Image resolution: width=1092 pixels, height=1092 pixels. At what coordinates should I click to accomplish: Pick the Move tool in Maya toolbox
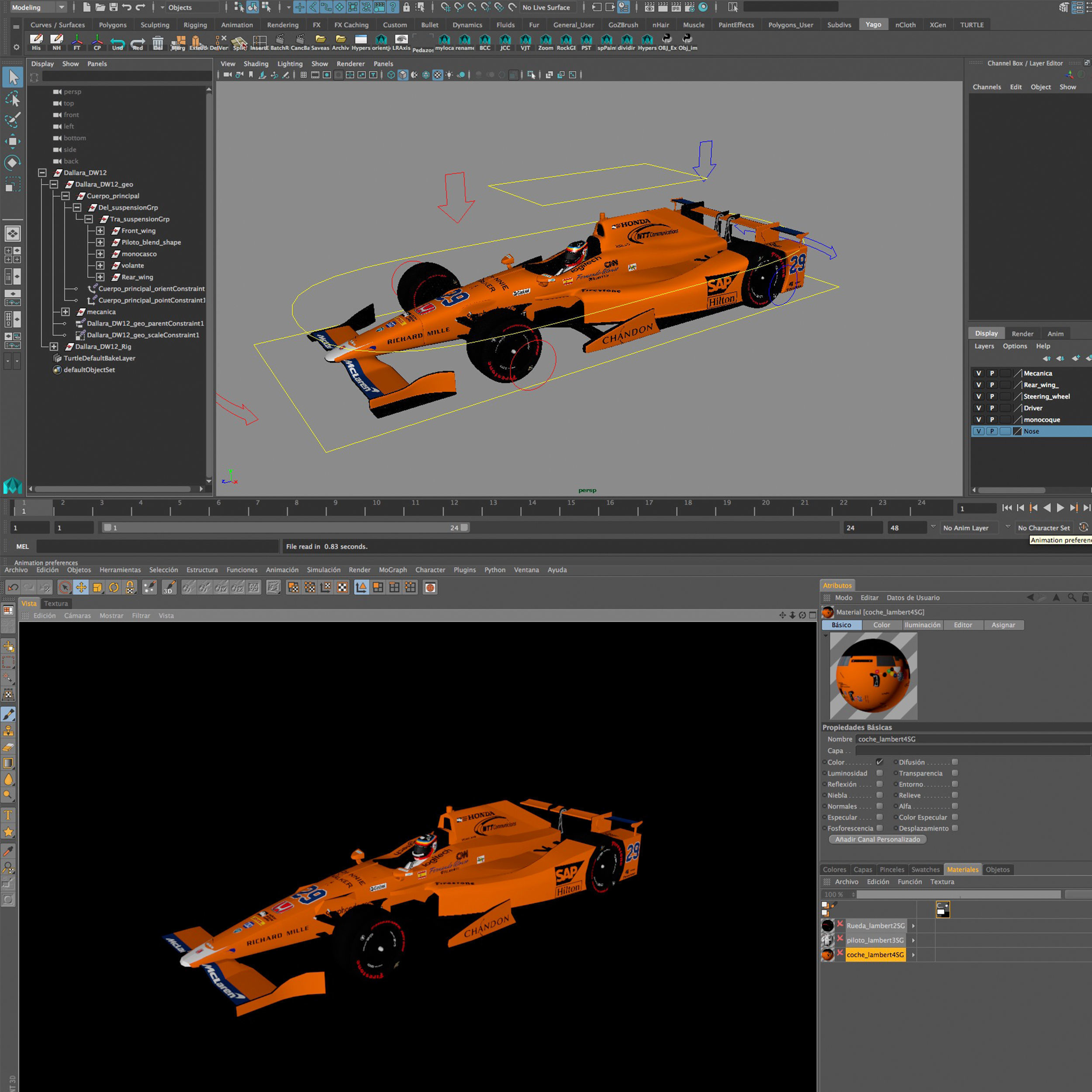click(12, 141)
